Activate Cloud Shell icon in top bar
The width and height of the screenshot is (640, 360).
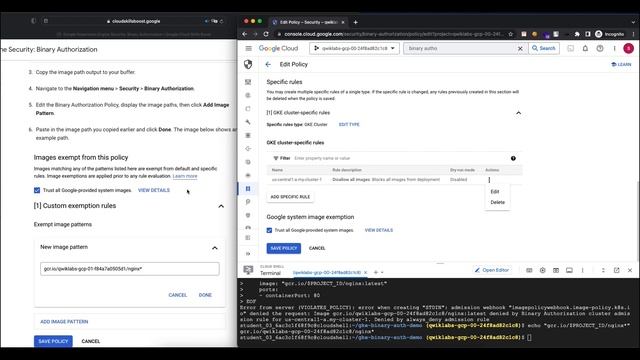571,48
